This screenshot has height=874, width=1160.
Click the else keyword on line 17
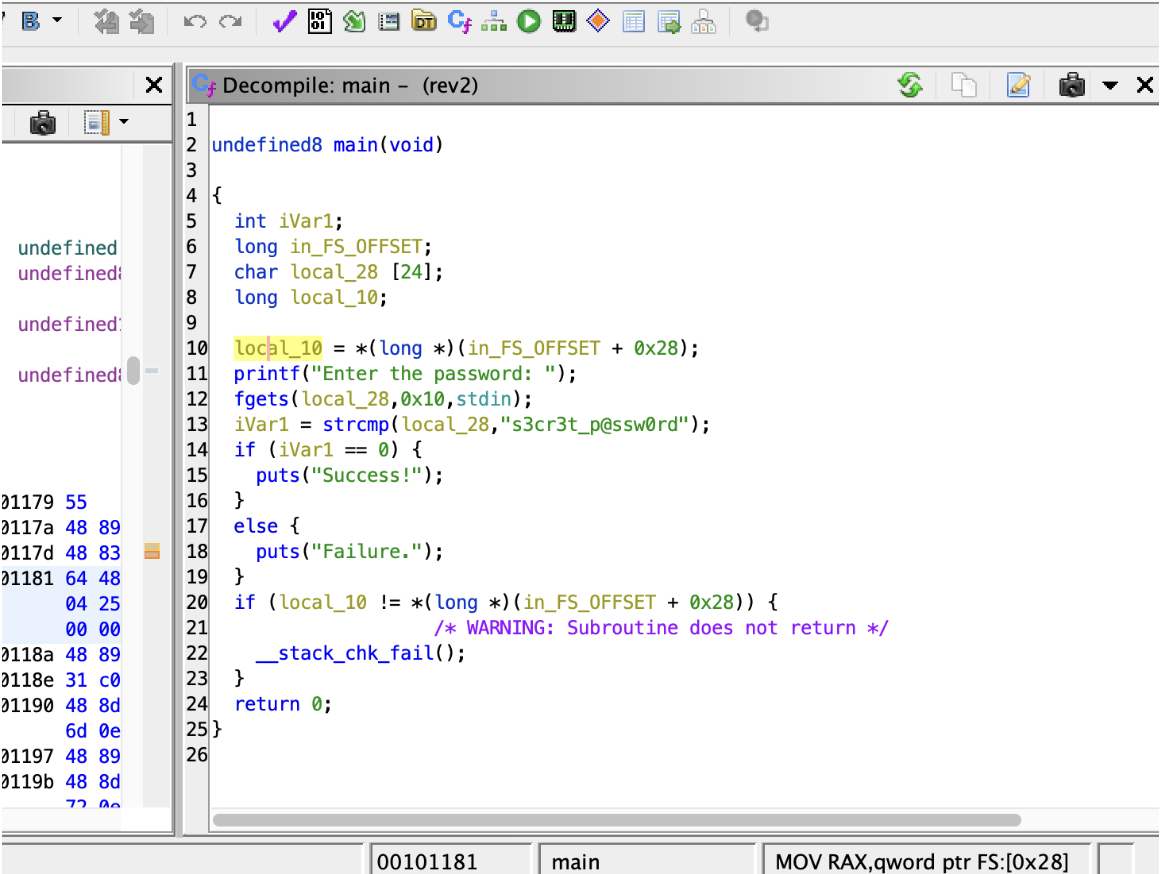(255, 525)
